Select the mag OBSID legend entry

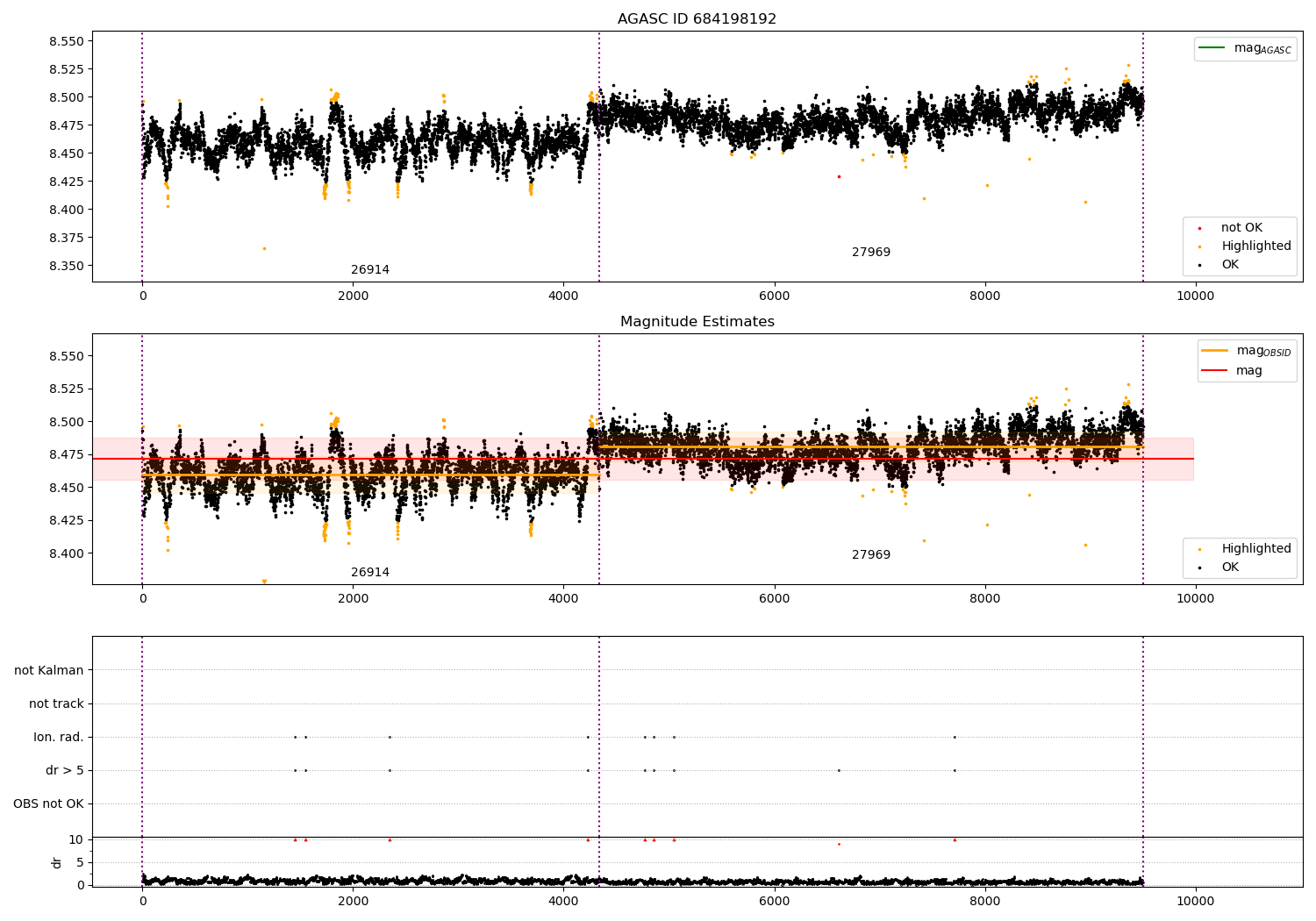pyautogui.click(x=1247, y=351)
